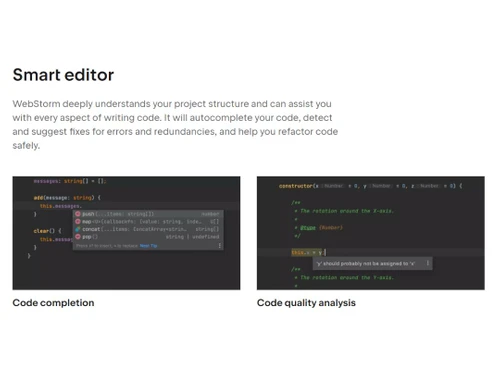Click the 'Smart editor' heading
This screenshot has width=500, height=375.
coord(63,75)
